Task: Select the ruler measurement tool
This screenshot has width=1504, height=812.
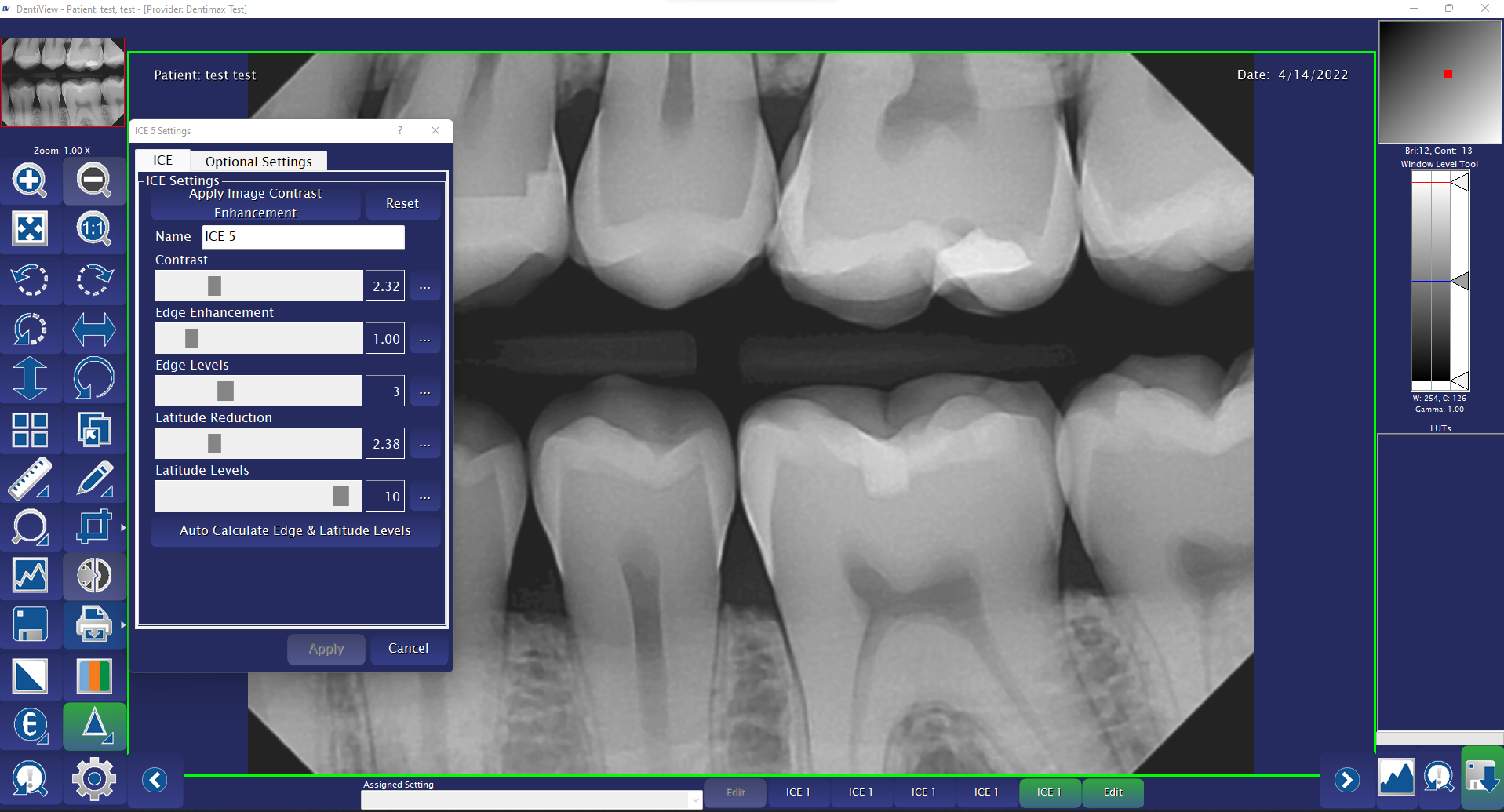Action: 30,479
